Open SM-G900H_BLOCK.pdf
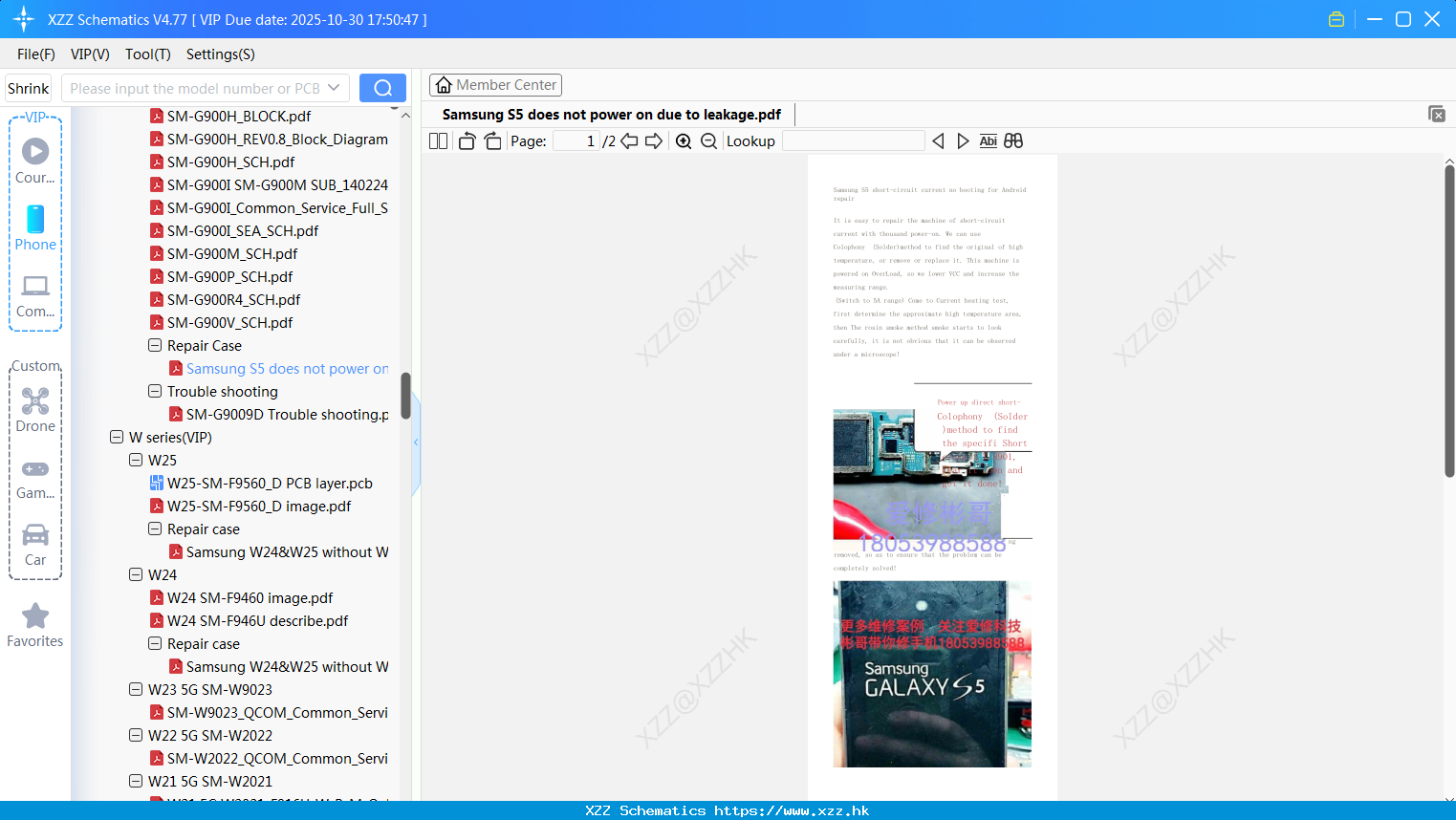 point(239,116)
